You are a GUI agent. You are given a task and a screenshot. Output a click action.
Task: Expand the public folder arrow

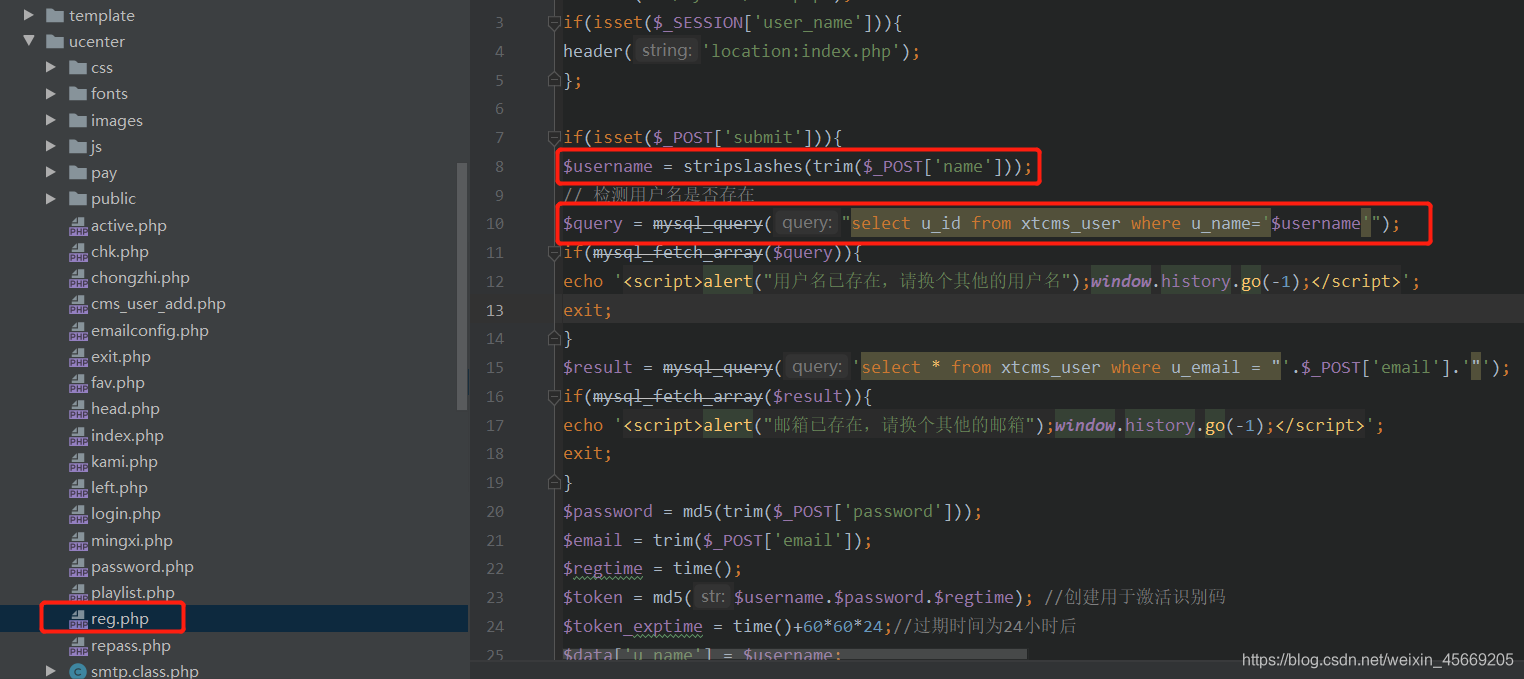[51, 199]
